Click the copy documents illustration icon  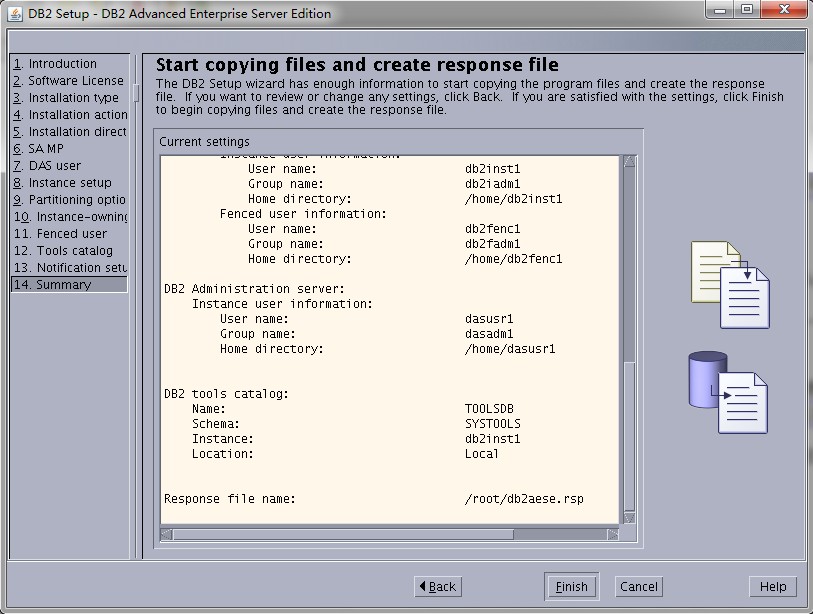click(730, 285)
